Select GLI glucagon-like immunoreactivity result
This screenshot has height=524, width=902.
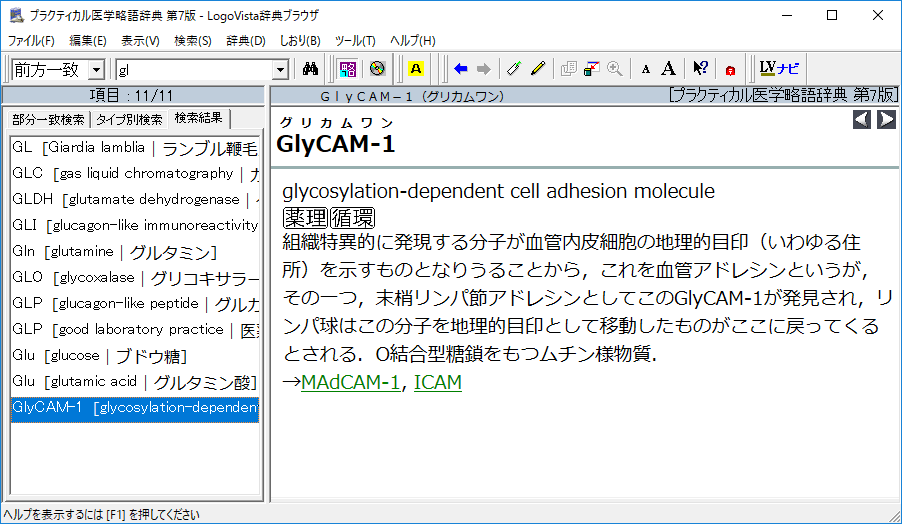click(x=135, y=225)
